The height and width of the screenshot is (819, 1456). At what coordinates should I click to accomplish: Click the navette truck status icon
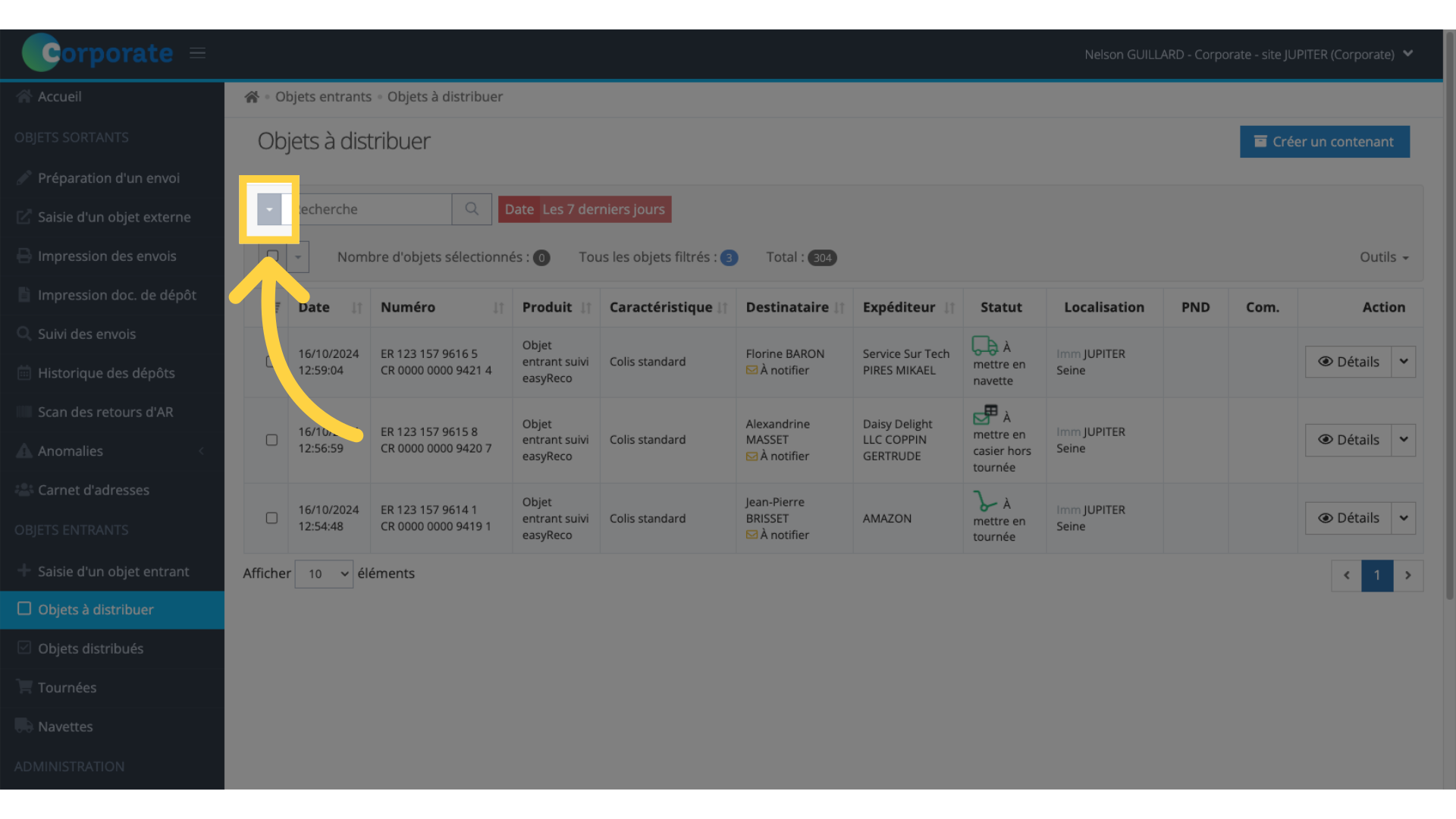(985, 346)
